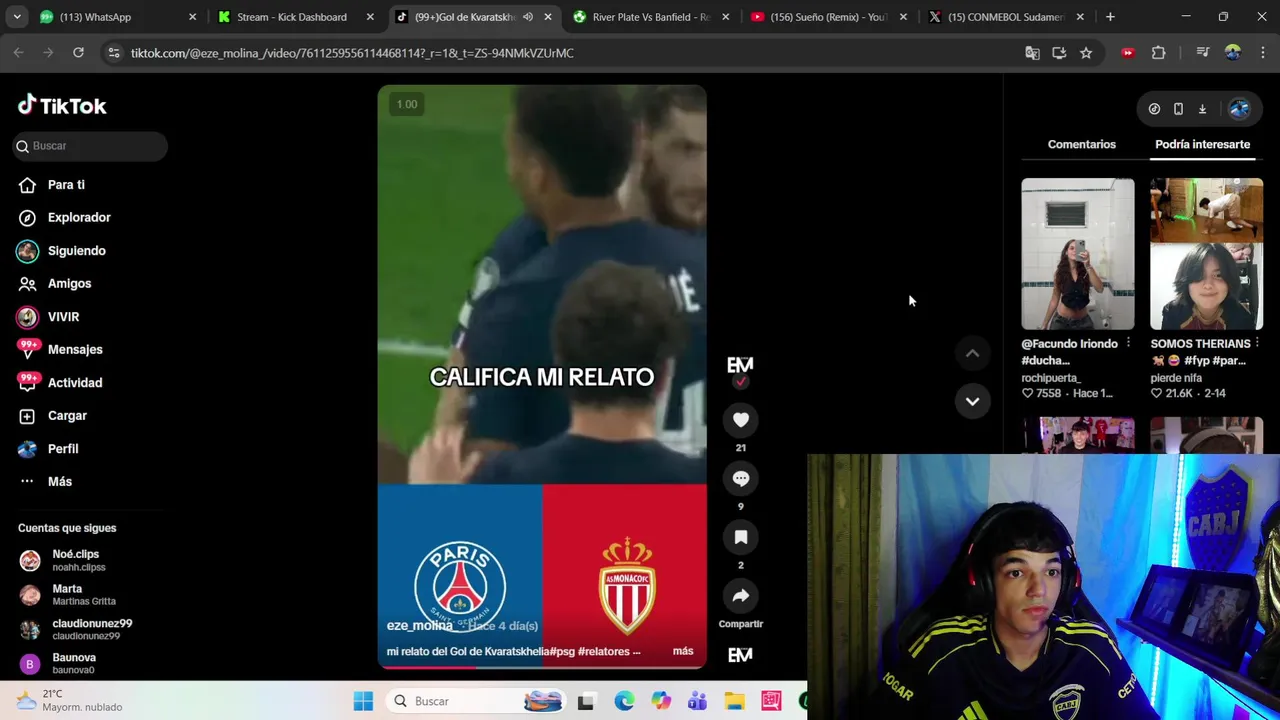Screen dimensions: 1280x720
Task: Open creator EM avatar above like button
Action: 740,366
